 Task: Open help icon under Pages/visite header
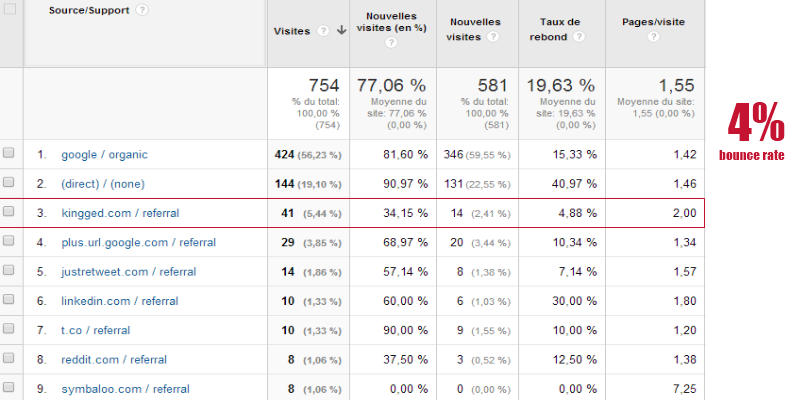(654, 37)
